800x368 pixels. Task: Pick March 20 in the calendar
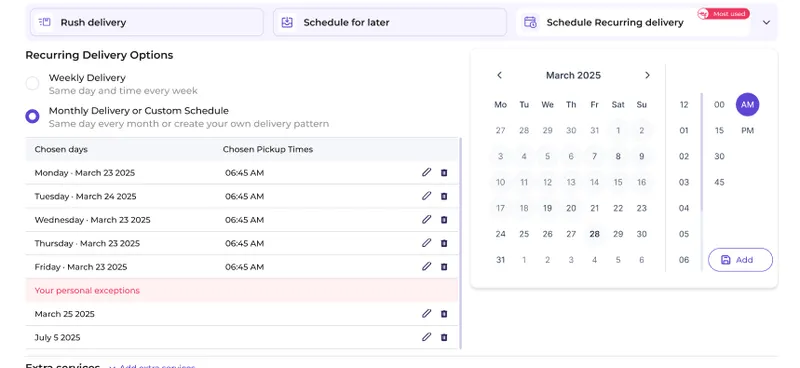[x=571, y=208]
